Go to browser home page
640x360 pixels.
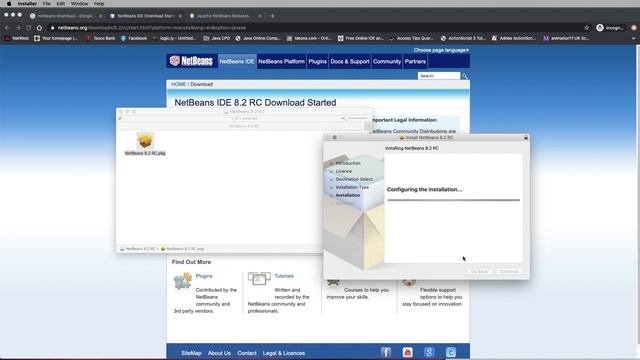39,28
